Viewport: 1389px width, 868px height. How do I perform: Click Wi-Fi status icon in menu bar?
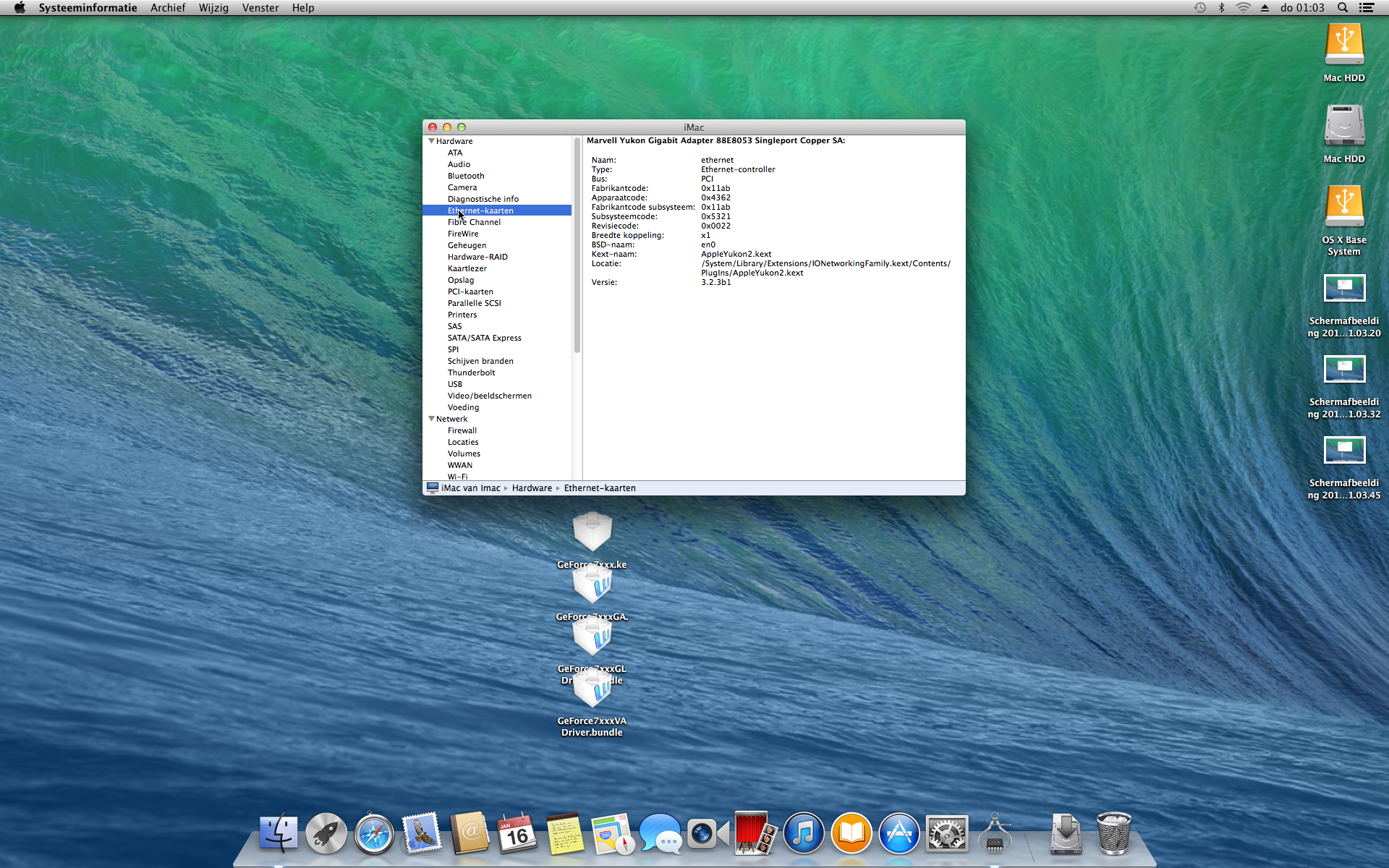coord(1244,8)
